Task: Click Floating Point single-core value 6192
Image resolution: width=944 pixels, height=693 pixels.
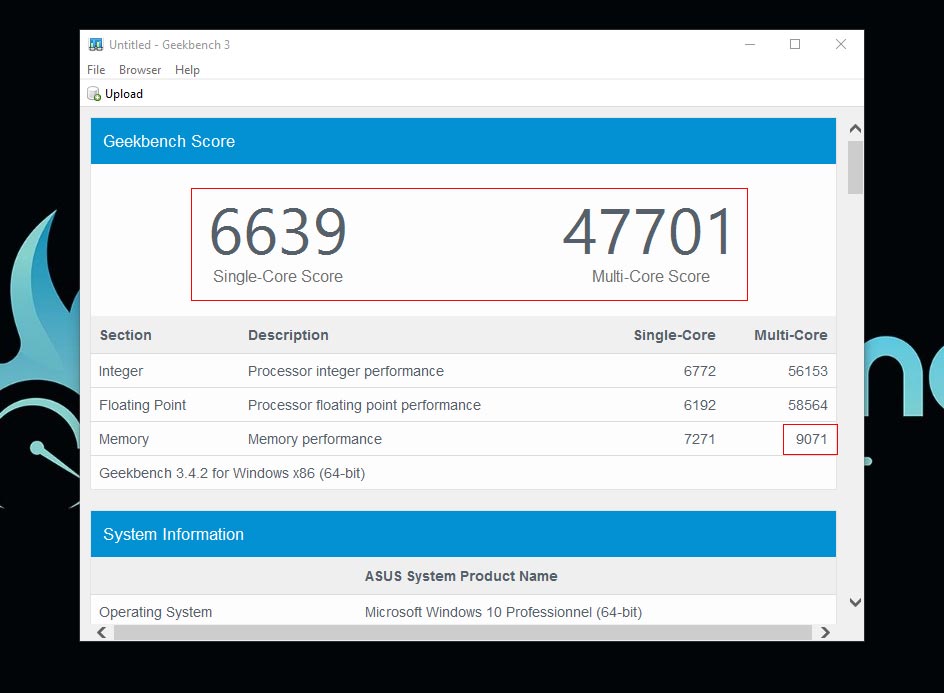Action: [700, 405]
